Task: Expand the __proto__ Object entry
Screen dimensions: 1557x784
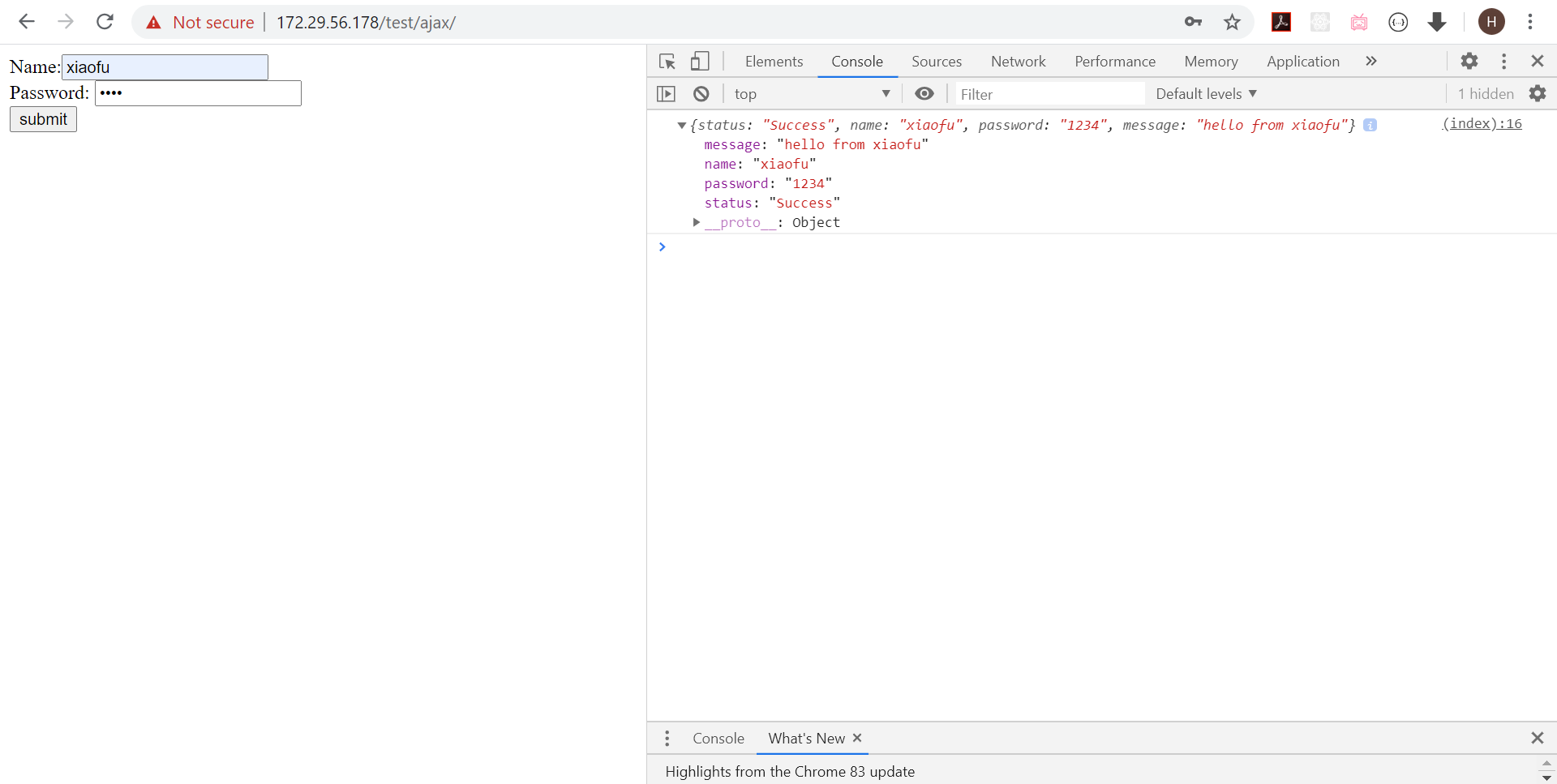Action: (x=696, y=222)
